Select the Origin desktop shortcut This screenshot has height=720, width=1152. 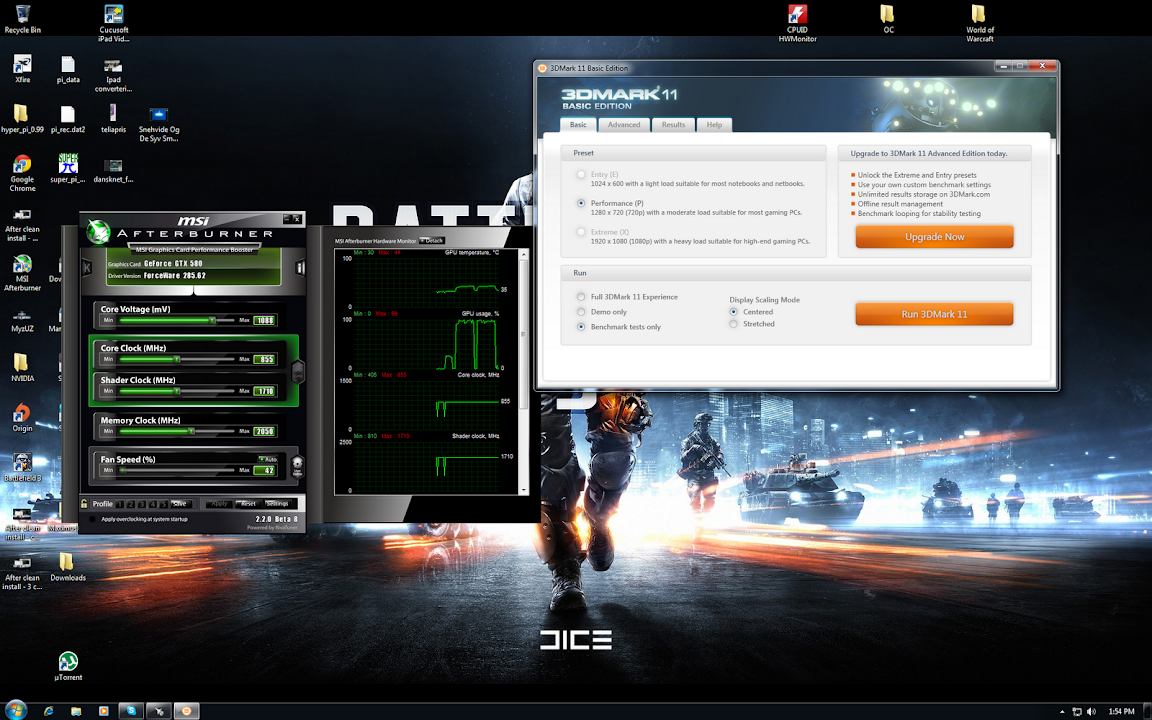click(x=22, y=417)
